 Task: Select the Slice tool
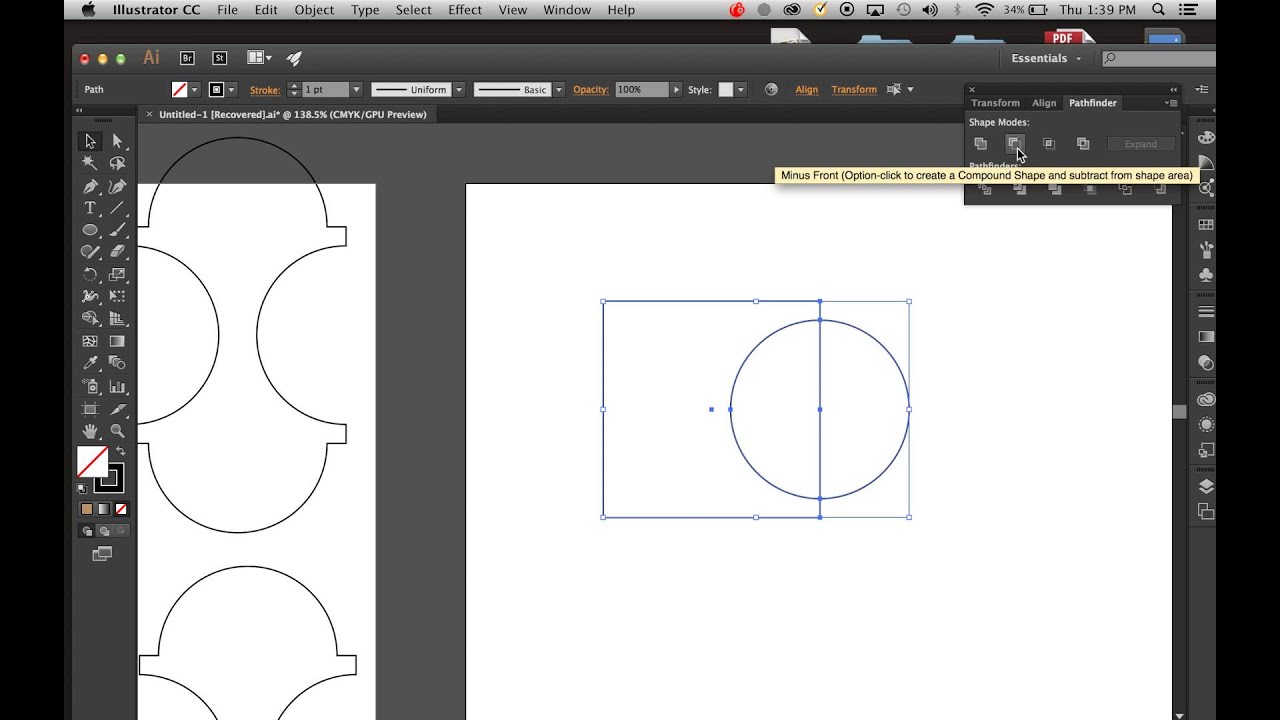click(x=117, y=408)
